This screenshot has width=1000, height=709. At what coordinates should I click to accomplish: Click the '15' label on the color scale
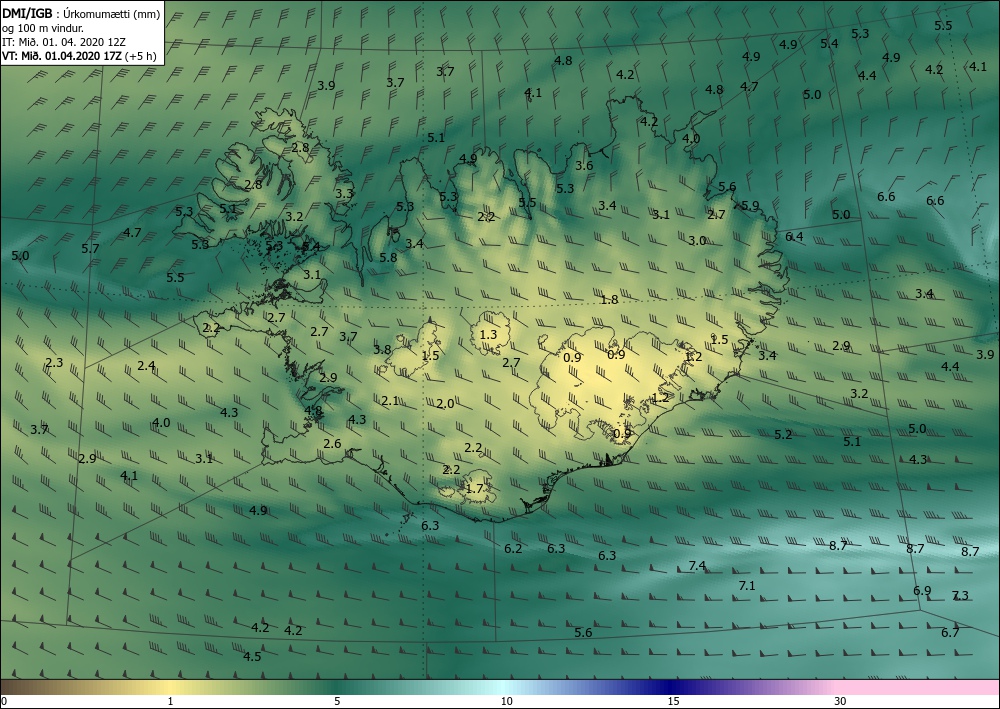tap(673, 702)
